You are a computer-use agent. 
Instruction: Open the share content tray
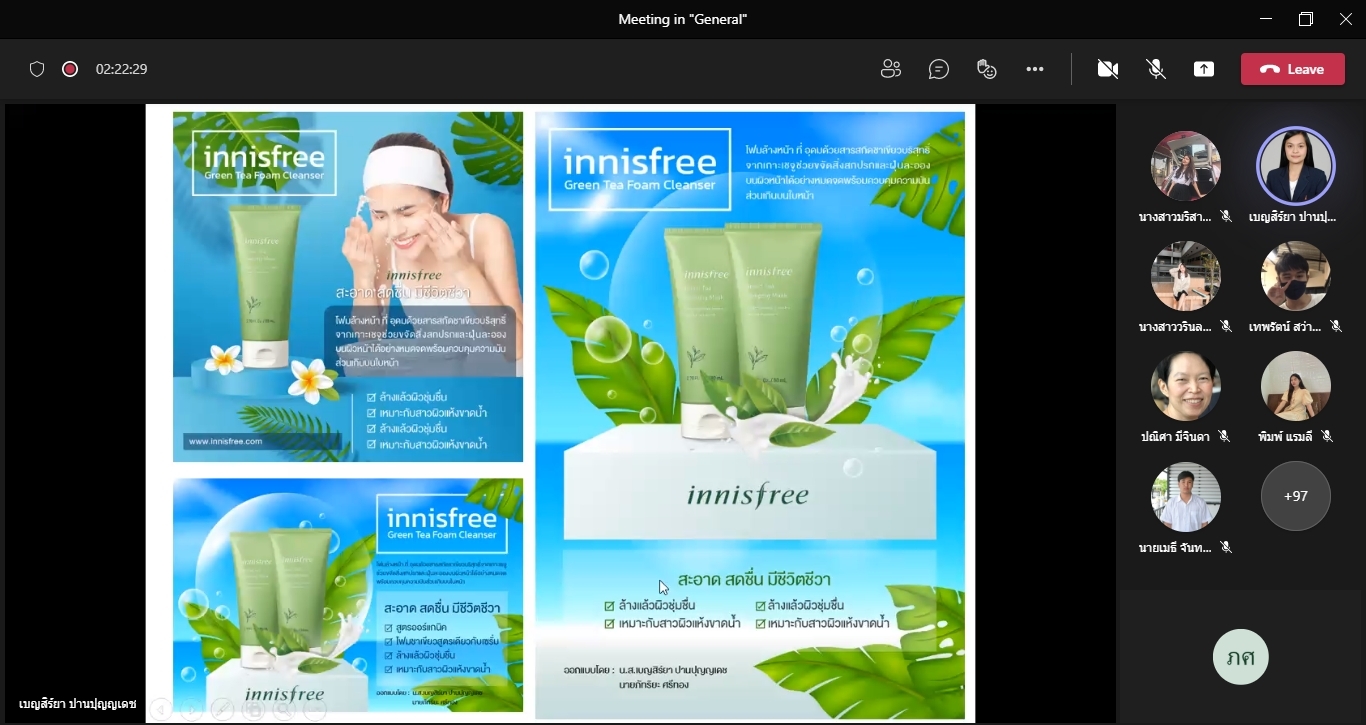coord(1204,69)
